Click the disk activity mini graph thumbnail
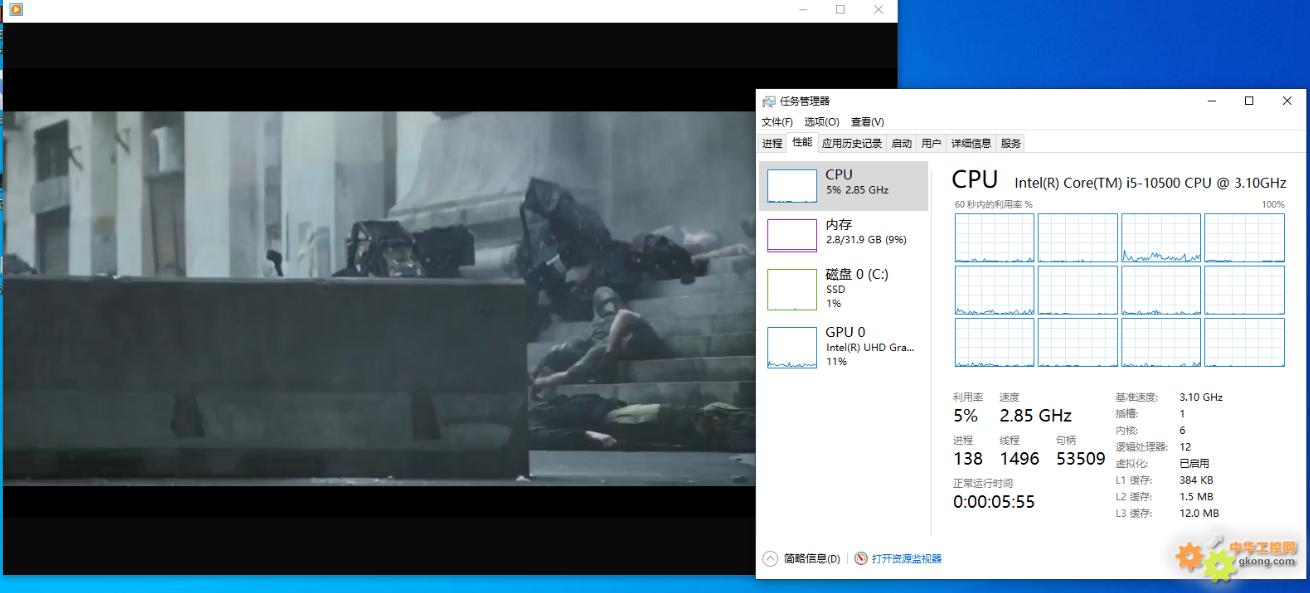The width and height of the screenshot is (1310, 593). tap(792, 289)
